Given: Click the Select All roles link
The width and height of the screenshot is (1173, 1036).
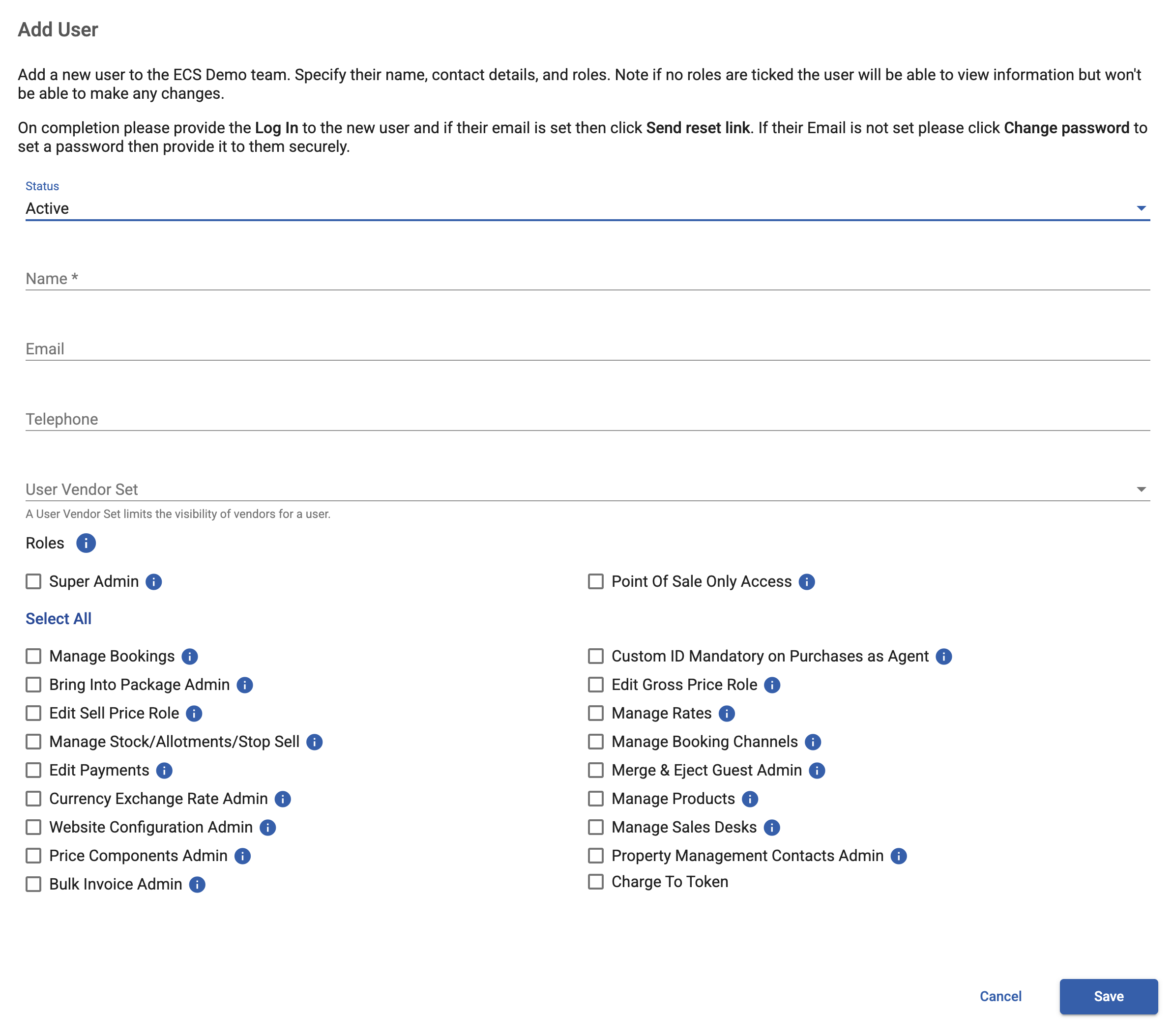Looking at the screenshot, I should pyautogui.click(x=59, y=618).
